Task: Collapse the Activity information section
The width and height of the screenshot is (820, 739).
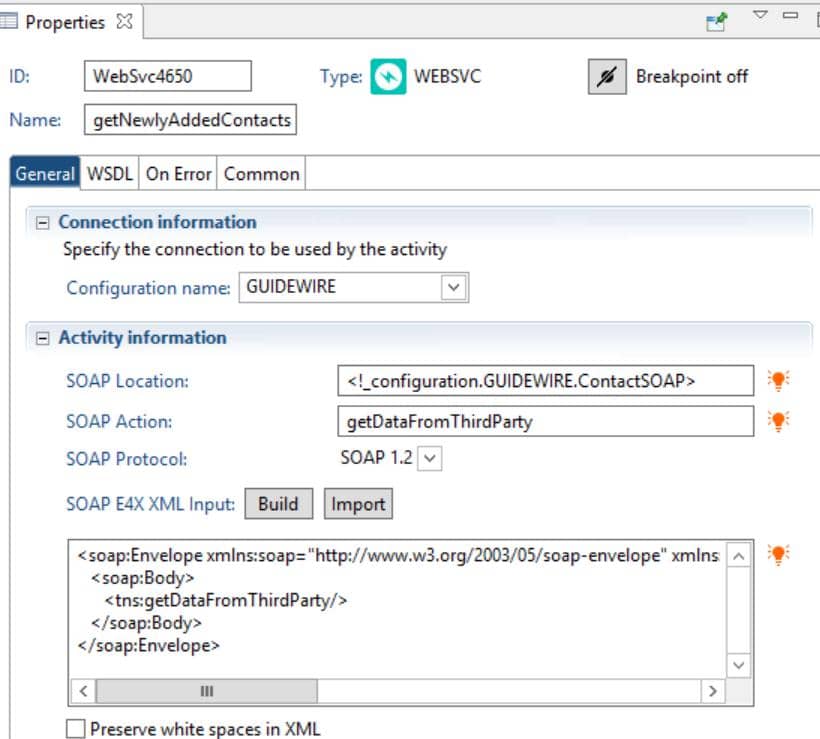Action: click(x=42, y=338)
